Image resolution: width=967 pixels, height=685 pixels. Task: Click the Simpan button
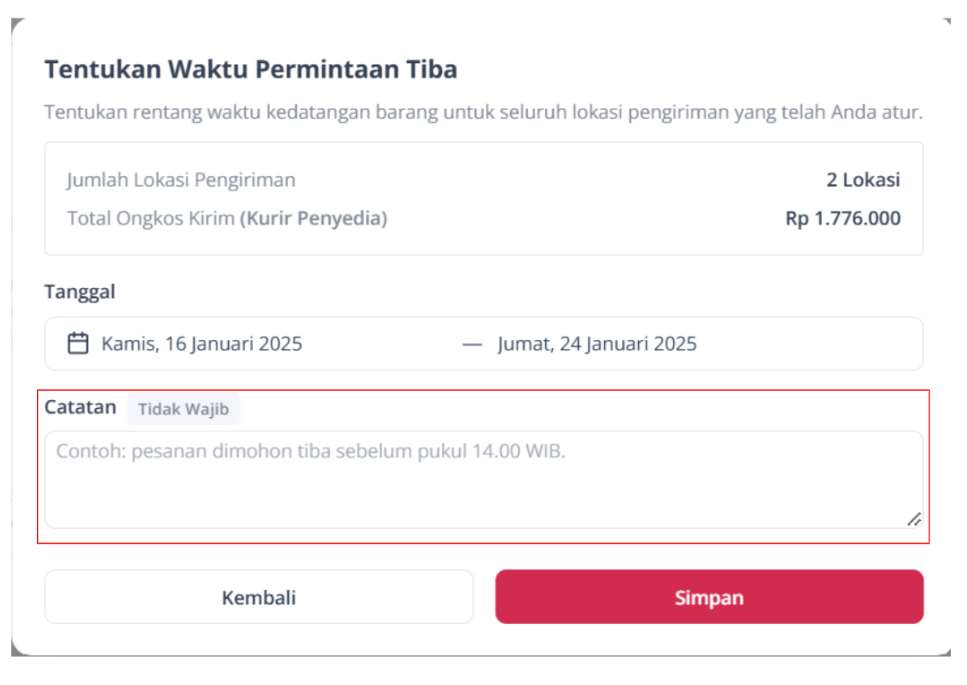pyautogui.click(x=709, y=597)
